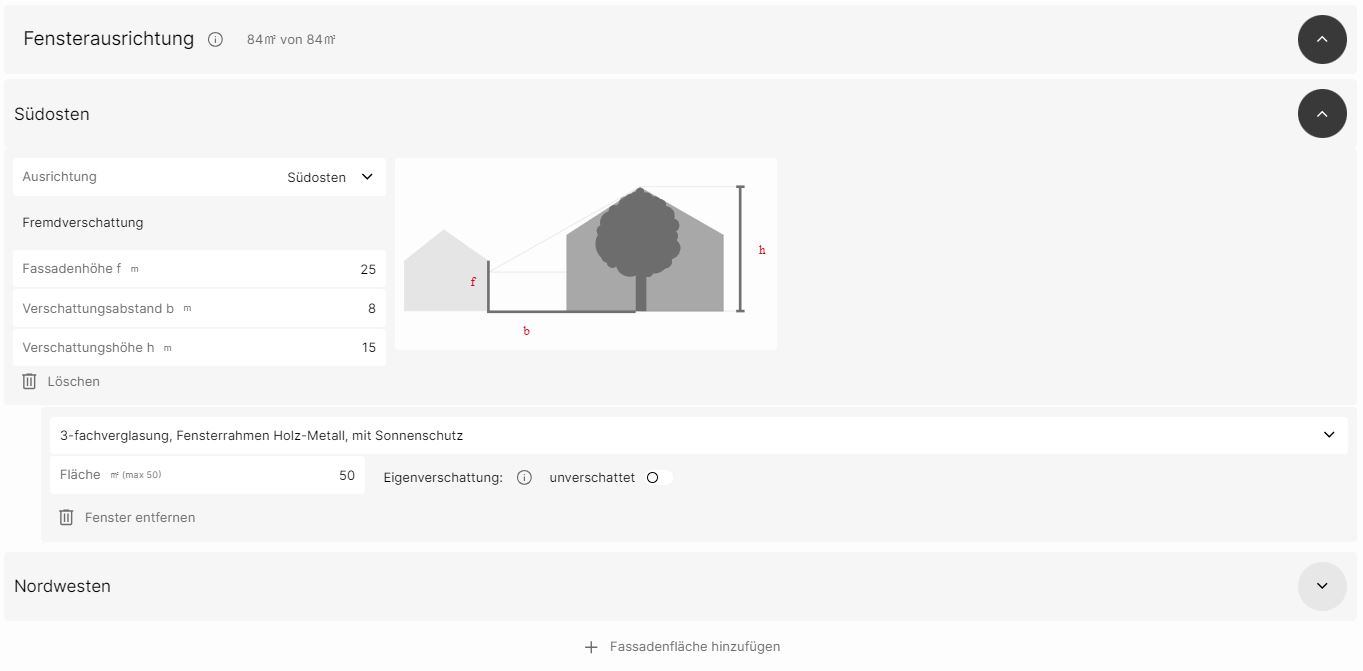Viewport: 1363px width, 671px height.
Task: Collapse the Fensterausrichtung section
Action: [1322, 40]
